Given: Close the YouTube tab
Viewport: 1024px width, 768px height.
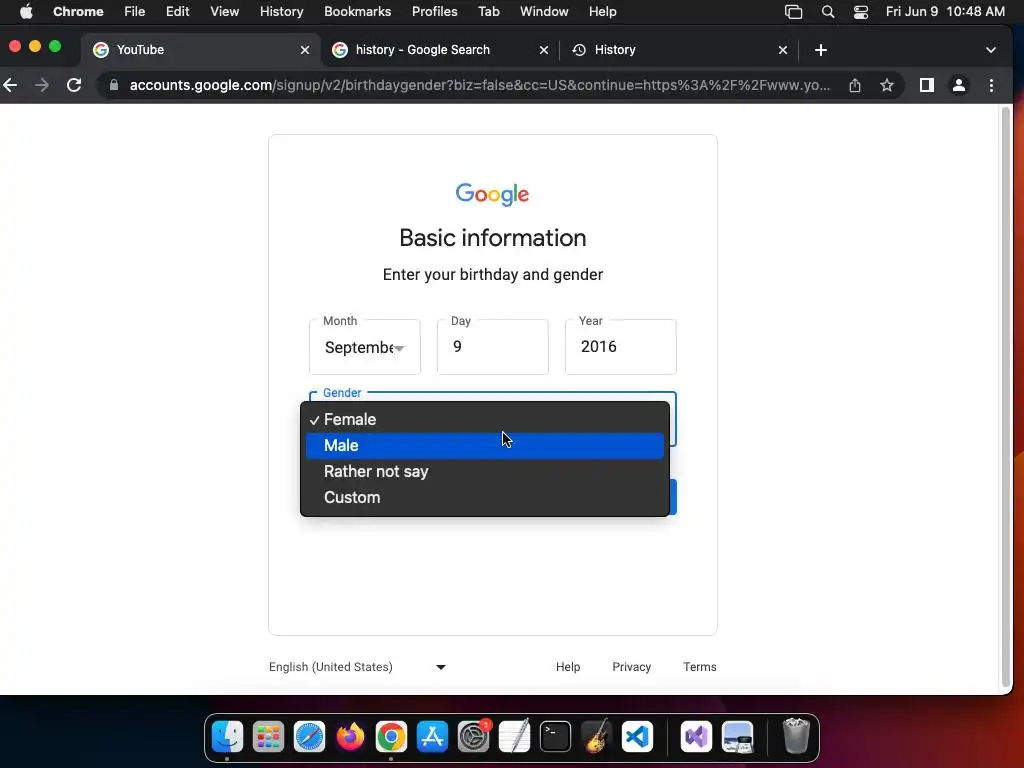Looking at the screenshot, I should (304, 50).
